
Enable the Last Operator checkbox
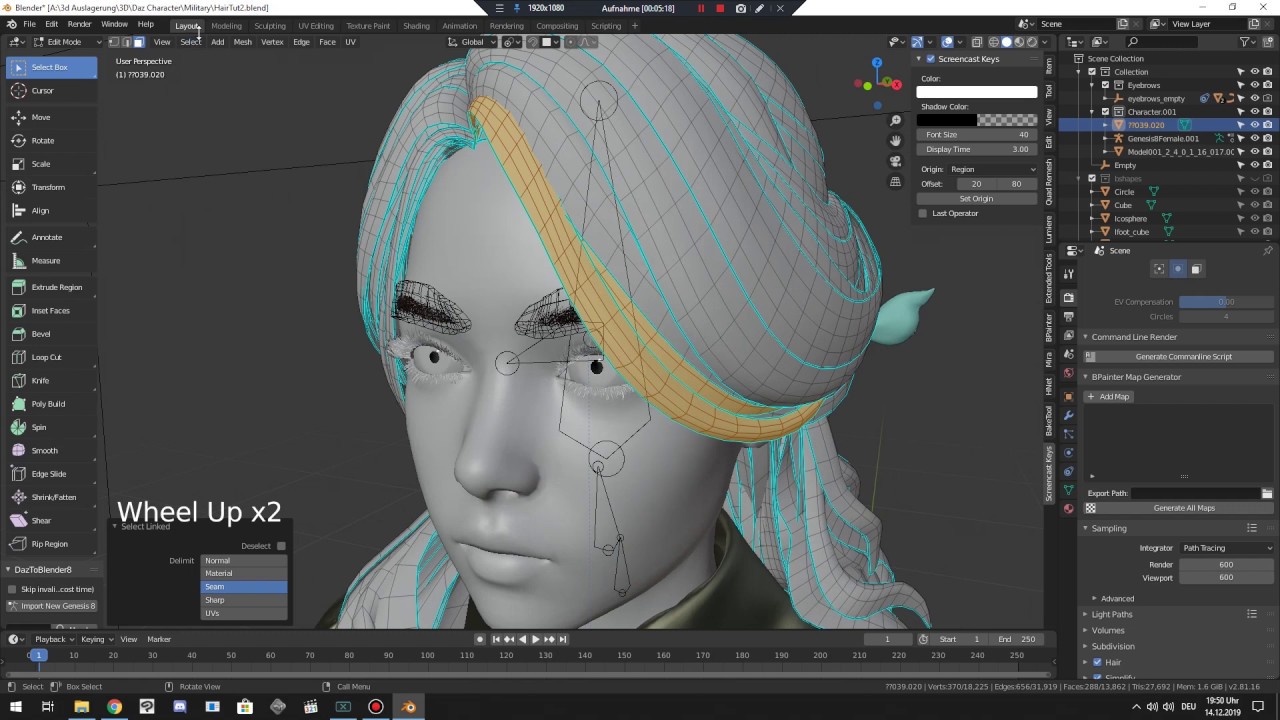(x=923, y=213)
